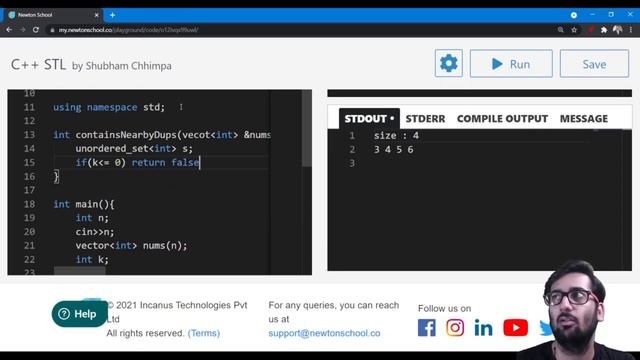Show the MESSAGE tab
640x360 pixels.
[584, 119]
